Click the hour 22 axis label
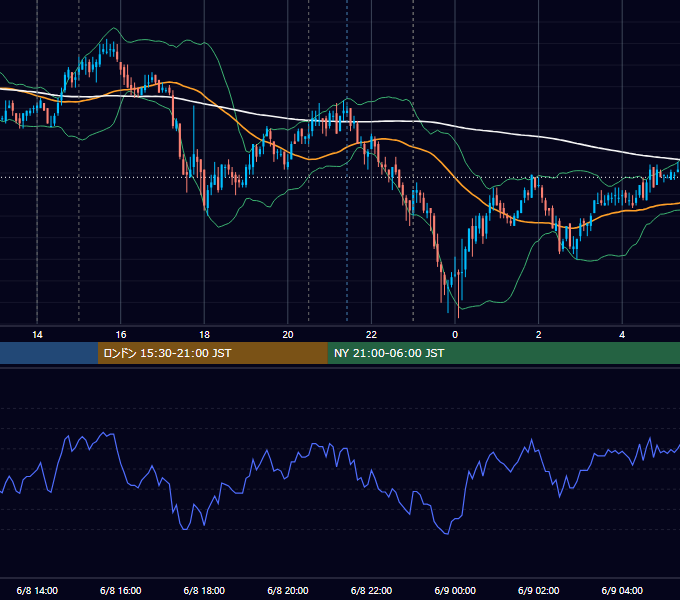 pos(371,335)
